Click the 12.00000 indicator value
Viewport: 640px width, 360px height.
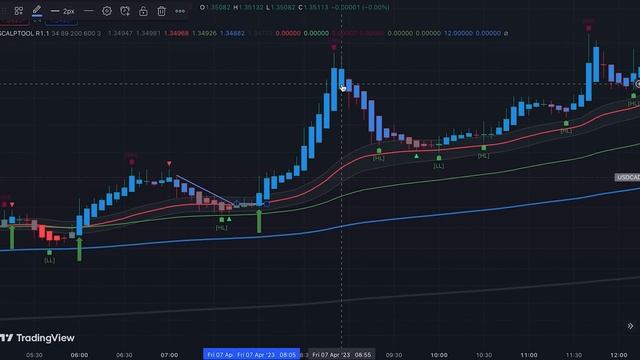click(x=458, y=33)
